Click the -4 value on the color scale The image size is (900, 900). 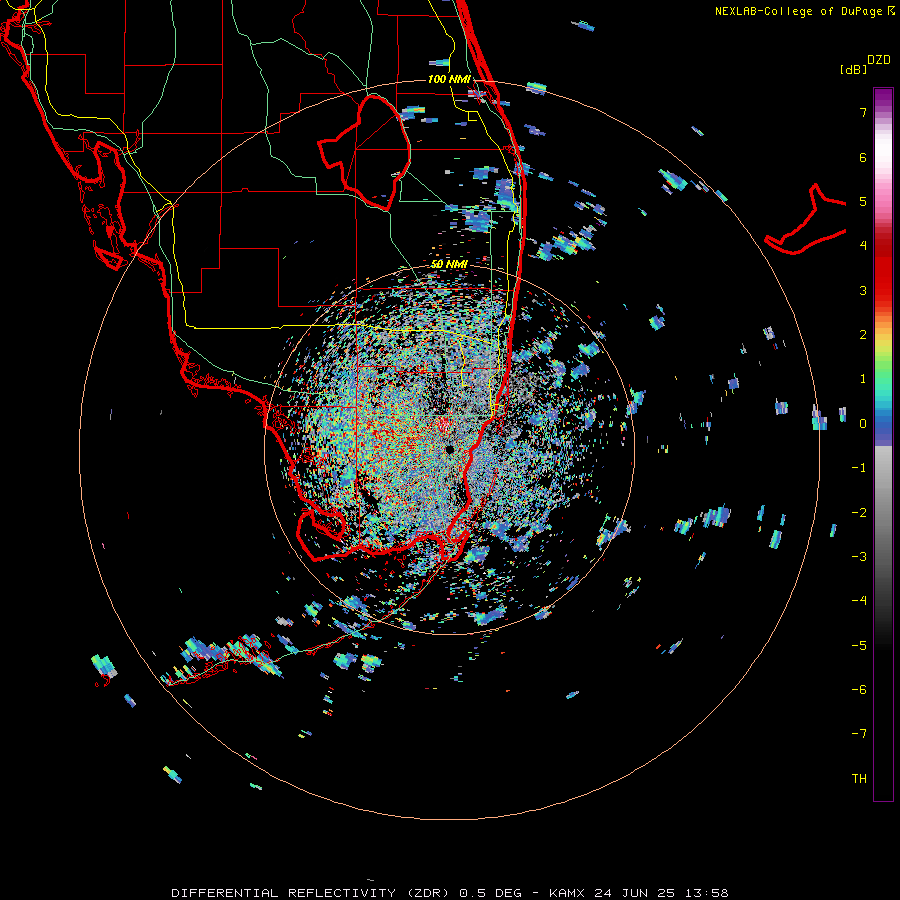click(x=859, y=601)
